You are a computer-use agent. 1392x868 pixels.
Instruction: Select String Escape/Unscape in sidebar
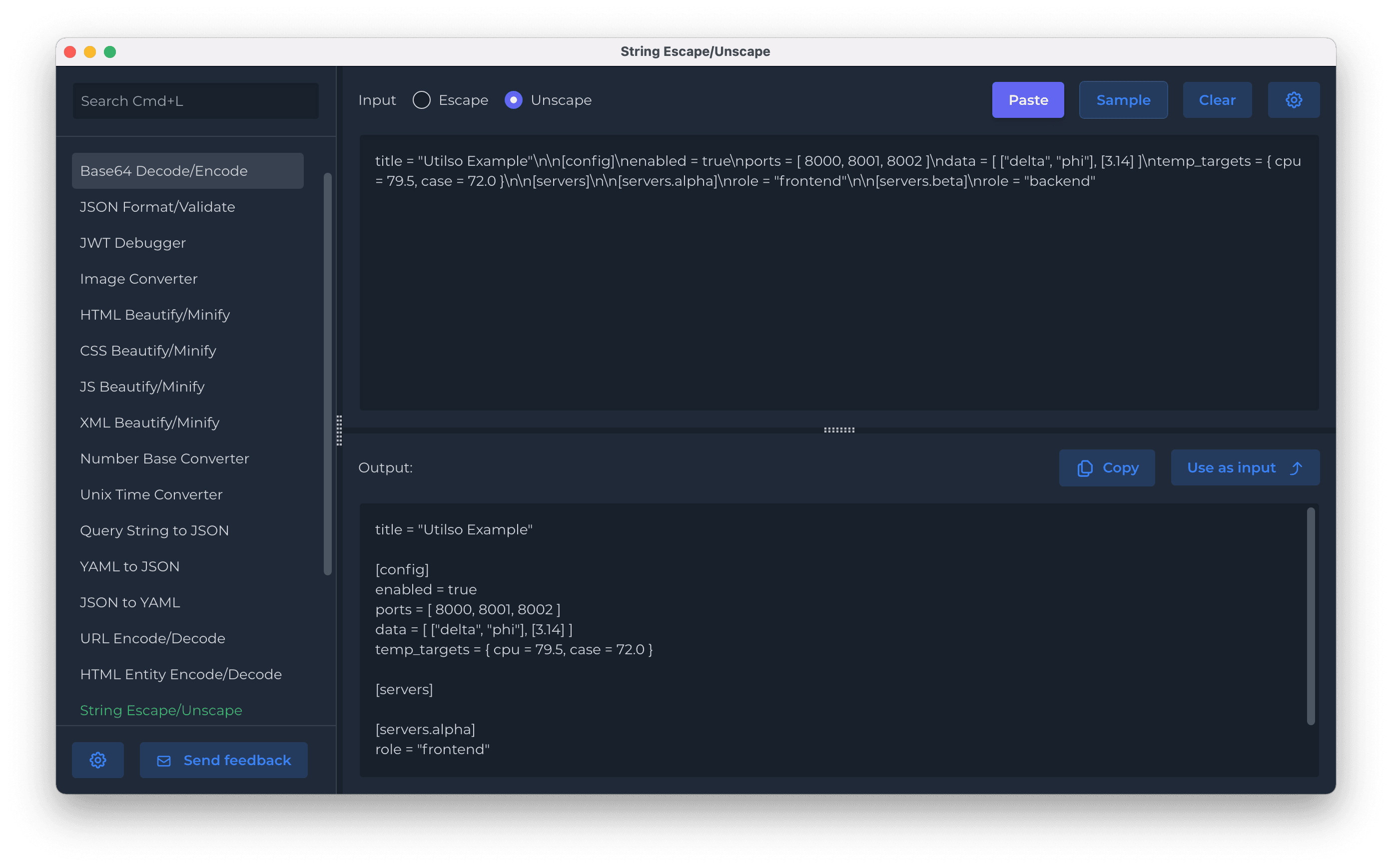[161, 710]
